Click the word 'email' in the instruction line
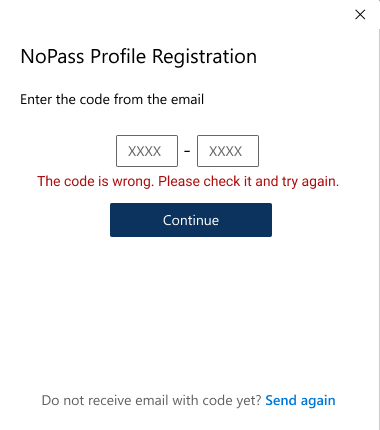The width and height of the screenshot is (380, 430). 187,99
